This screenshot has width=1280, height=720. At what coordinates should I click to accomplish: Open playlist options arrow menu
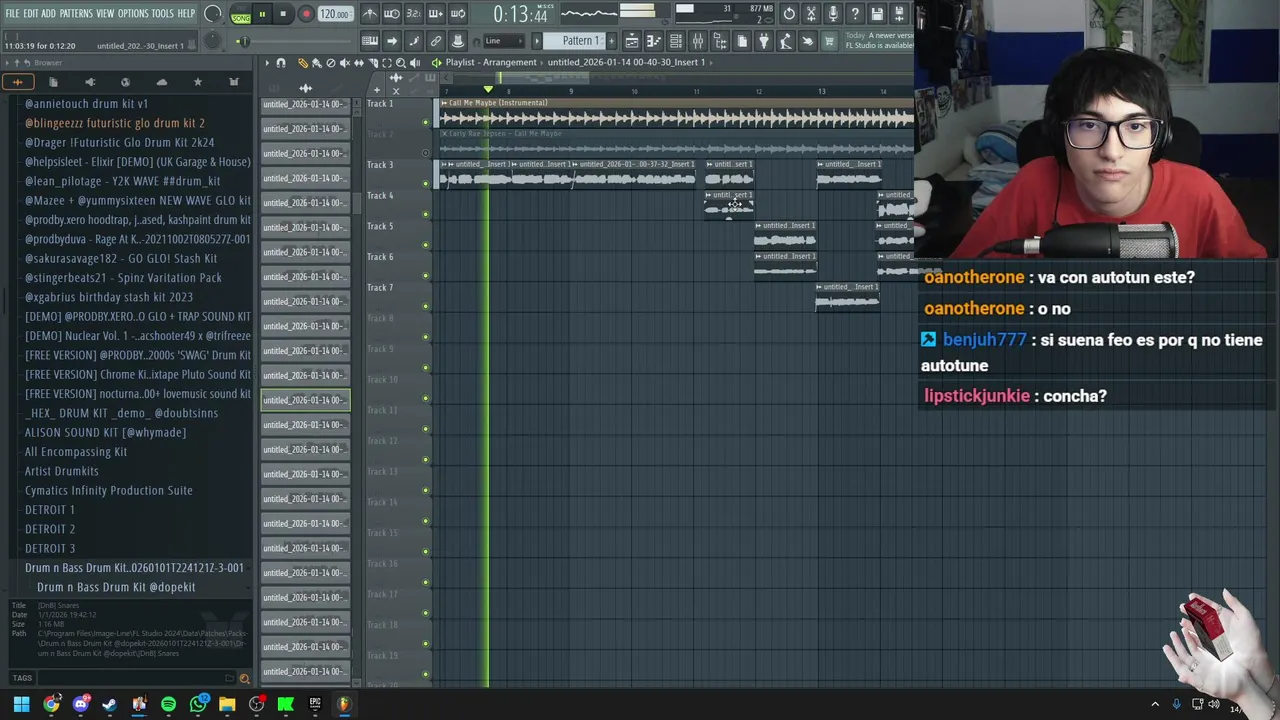pos(267,63)
